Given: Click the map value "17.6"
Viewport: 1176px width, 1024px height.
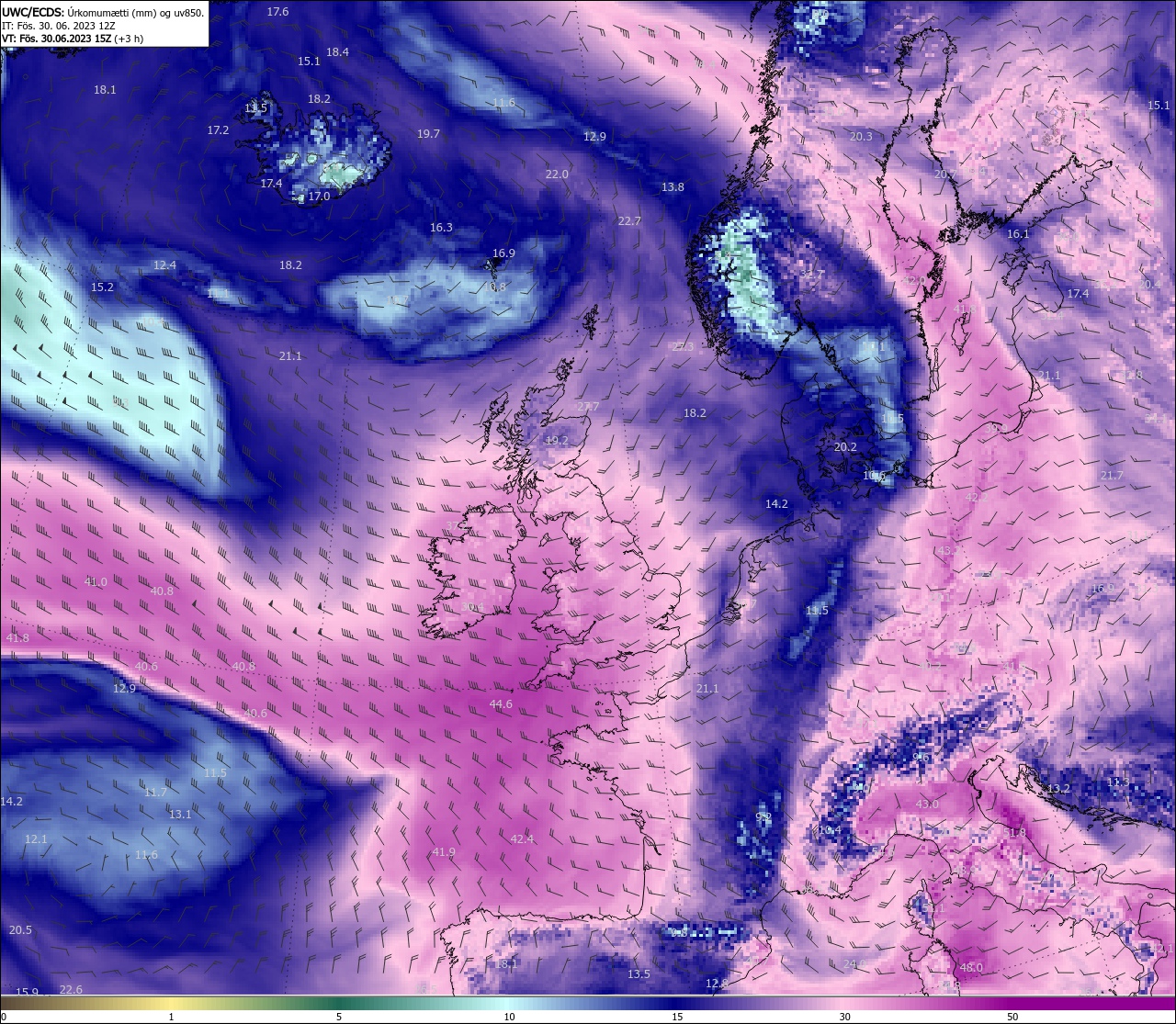Looking at the screenshot, I should coord(277,12).
